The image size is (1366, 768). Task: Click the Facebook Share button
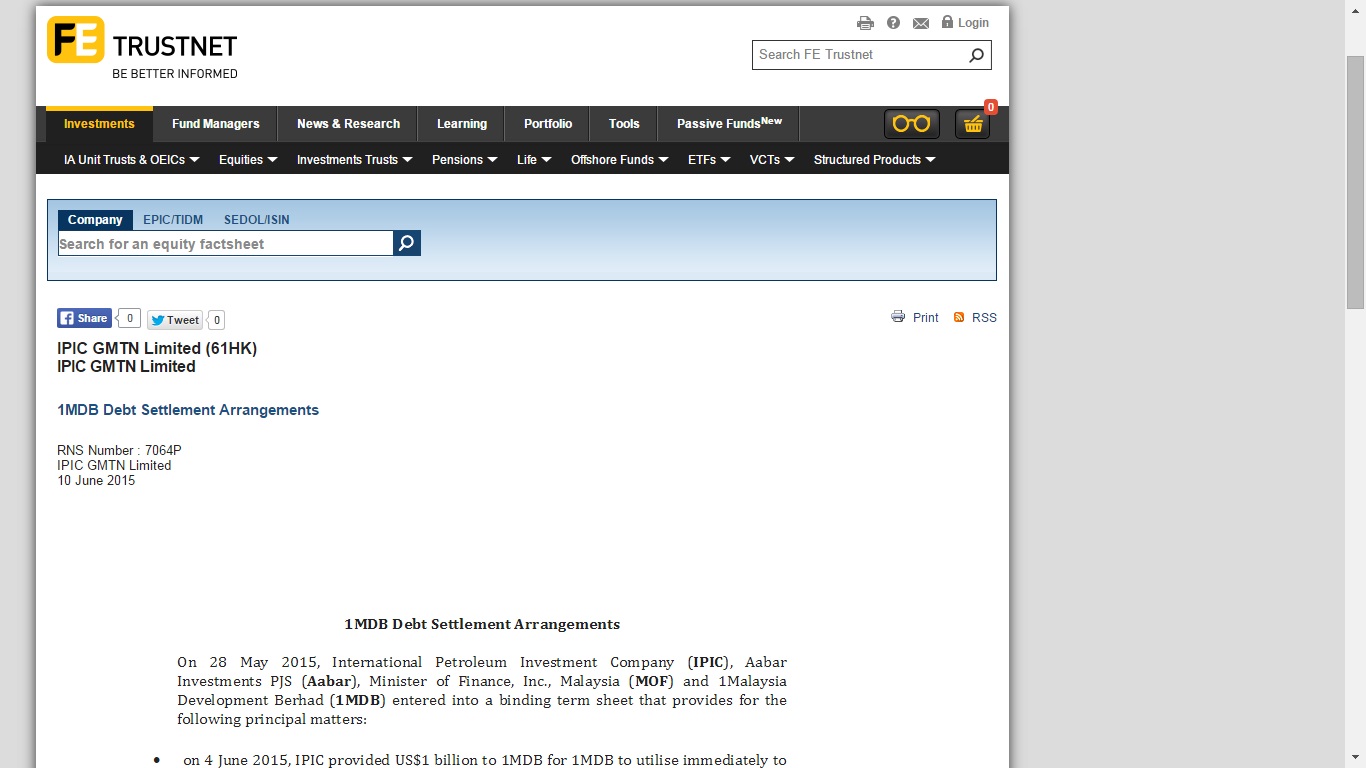click(x=84, y=318)
